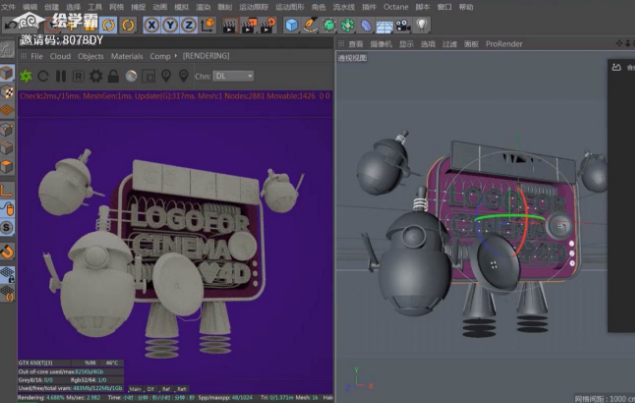The height and width of the screenshot is (403, 635).
Task: Add a light with the bulb icon
Action: click(x=423, y=24)
